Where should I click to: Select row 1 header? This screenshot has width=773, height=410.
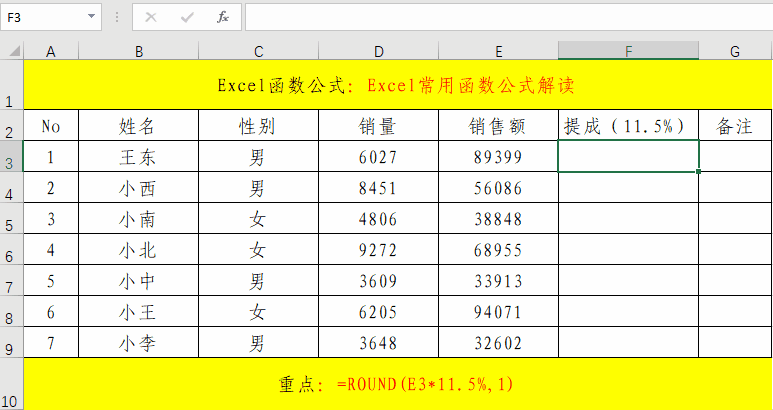(11, 85)
